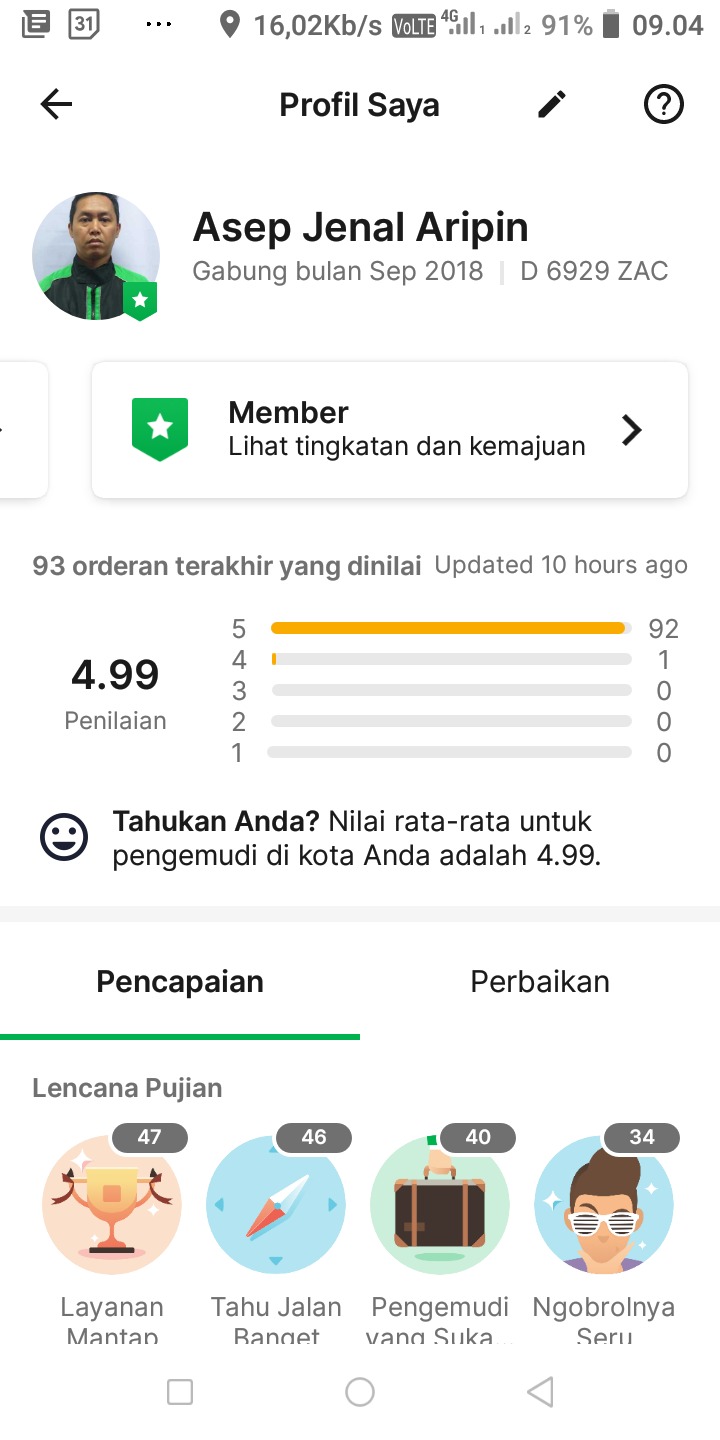The height and width of the screenshot is (1440, 720).
Task: Tap the Ngobrolnya Seru sunglasses badge
Action: [604, 1203]
